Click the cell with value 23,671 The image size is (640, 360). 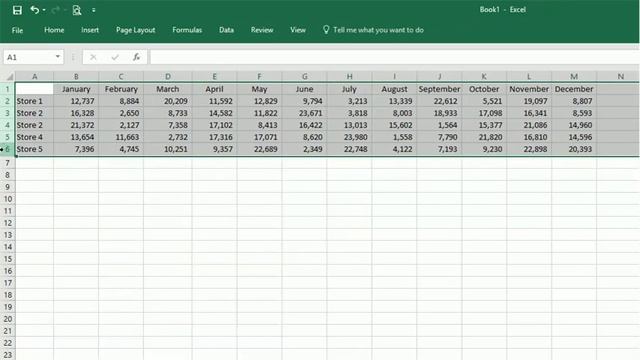pos(304,113)
